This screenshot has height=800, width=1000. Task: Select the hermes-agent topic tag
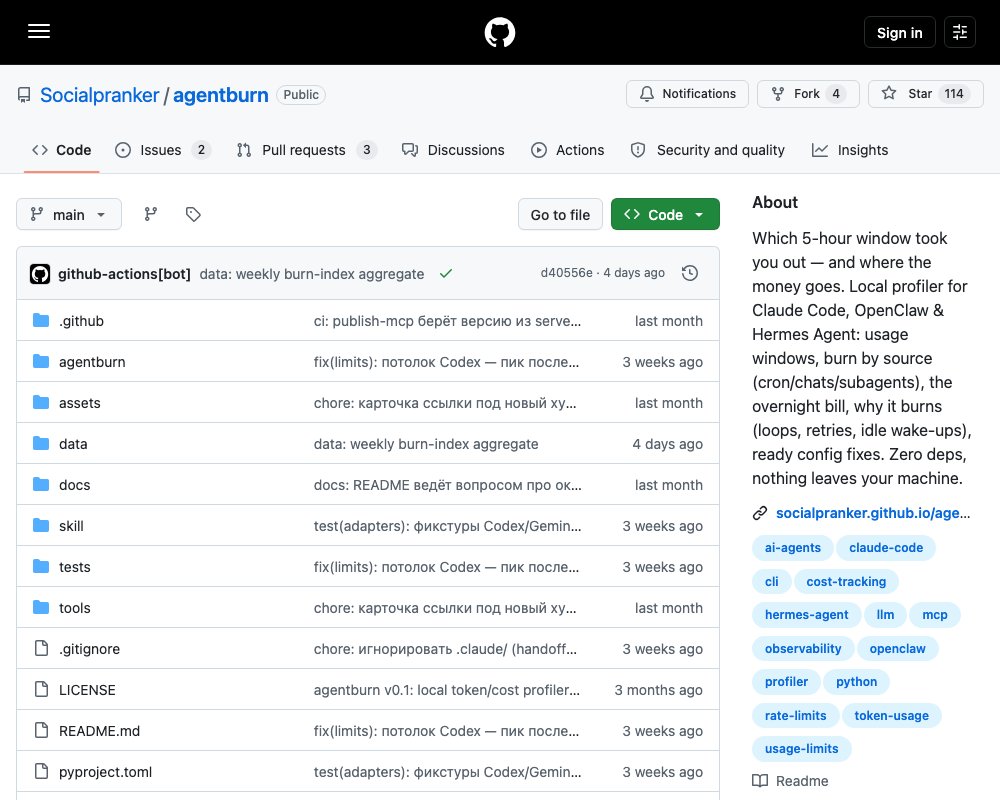coord(807,614)
